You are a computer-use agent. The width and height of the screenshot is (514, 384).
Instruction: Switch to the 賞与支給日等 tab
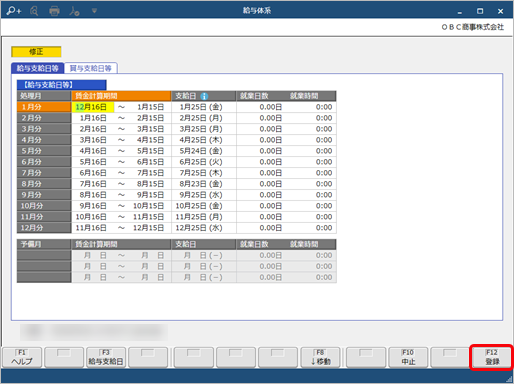coord(91,68)
